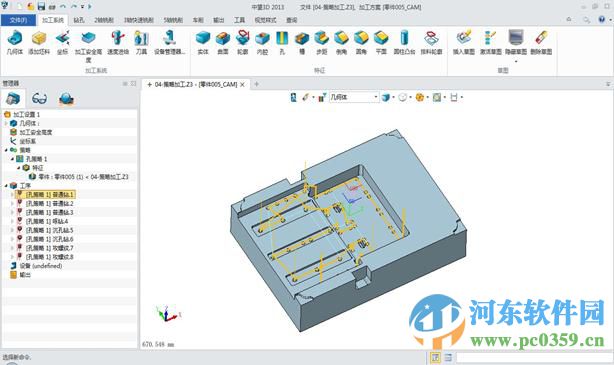Collapse the 策略 strategy tree node
The width and height of the screenshot is (614, 365).
click(x=6, y=150)
